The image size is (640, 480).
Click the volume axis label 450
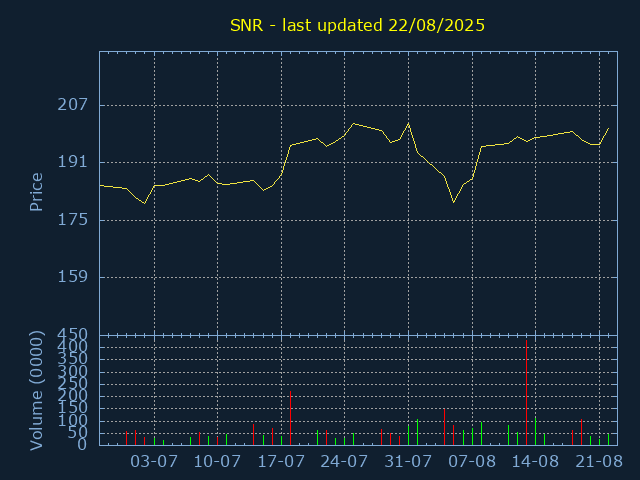pyautogui.click(x=72, y=335)
